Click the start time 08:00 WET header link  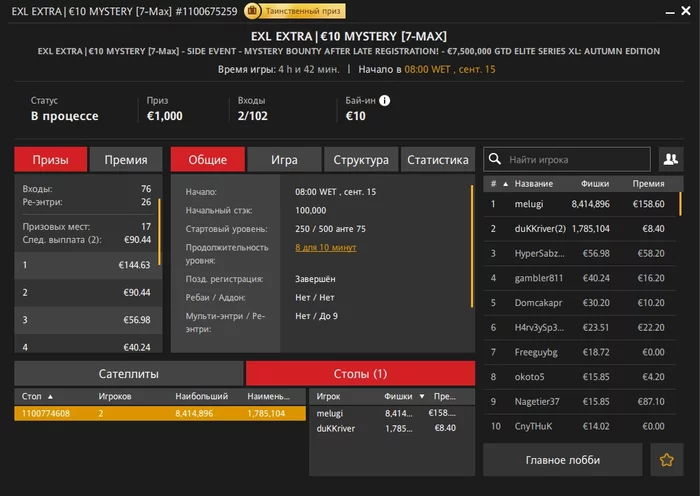tap(450, 69)
